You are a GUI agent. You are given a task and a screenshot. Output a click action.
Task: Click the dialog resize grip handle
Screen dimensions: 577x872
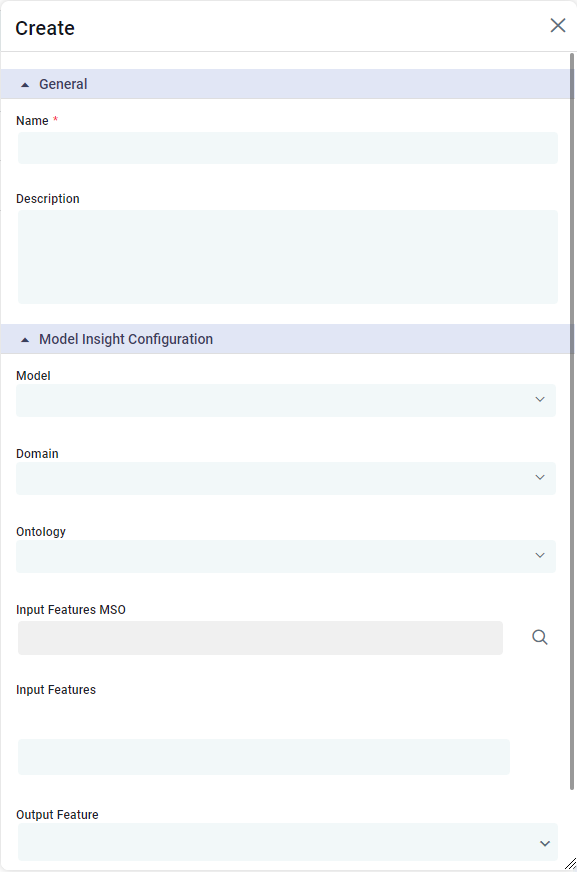point(570,864)
